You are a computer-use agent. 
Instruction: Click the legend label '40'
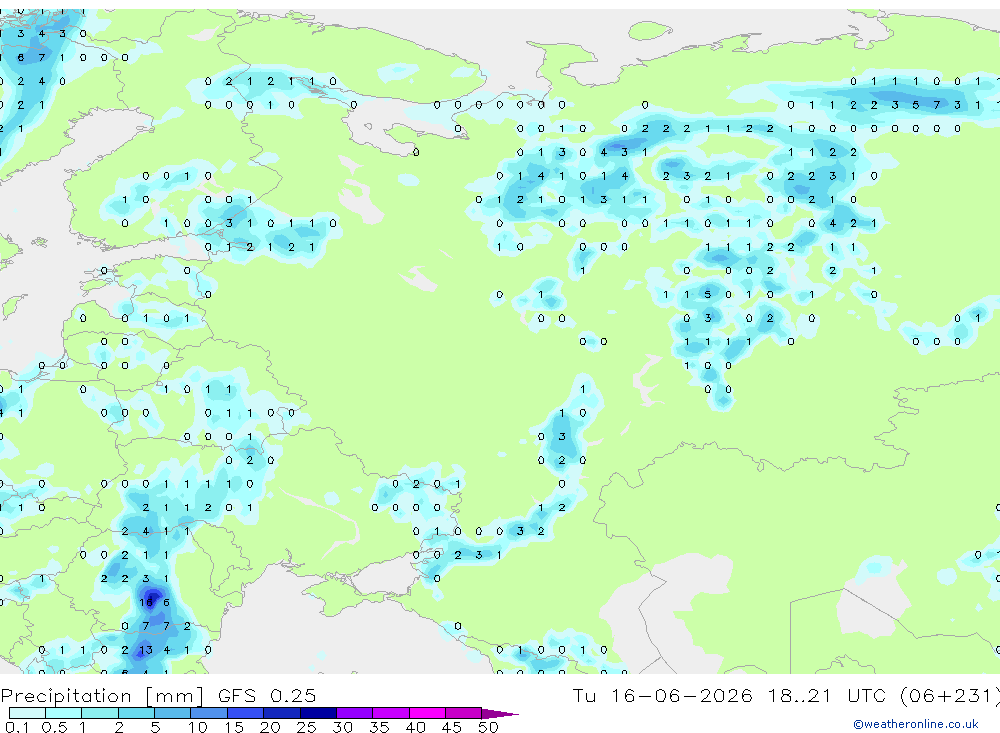(416, 727)
